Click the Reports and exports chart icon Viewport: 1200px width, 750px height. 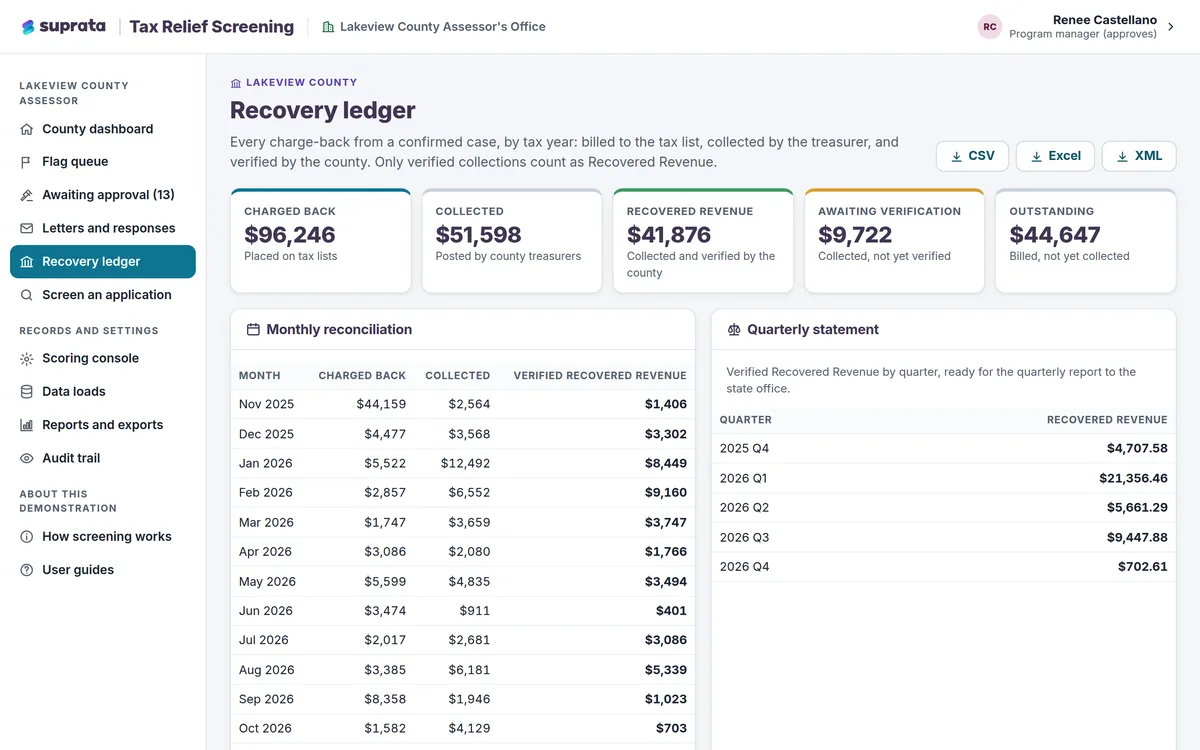pos(27,425)
